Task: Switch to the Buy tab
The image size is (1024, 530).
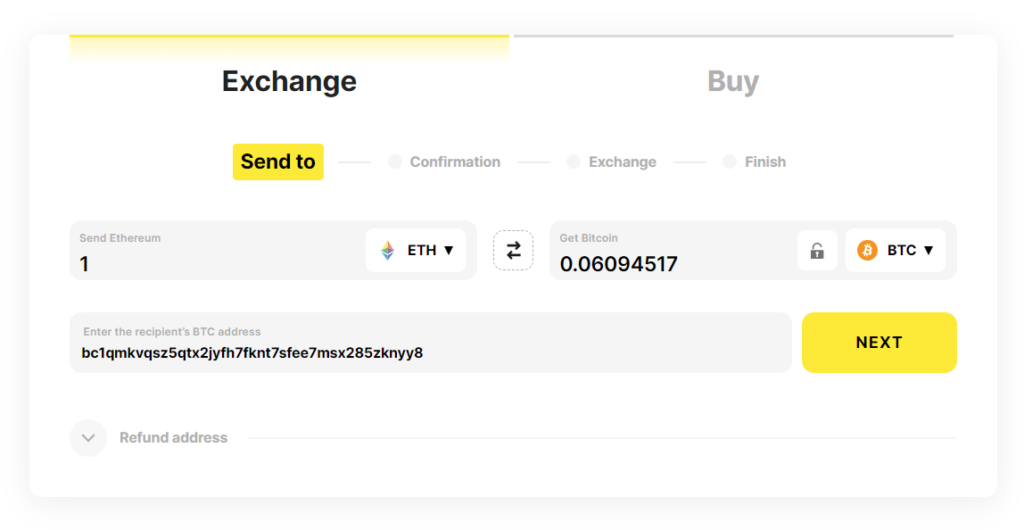Action: coord(733,81)
